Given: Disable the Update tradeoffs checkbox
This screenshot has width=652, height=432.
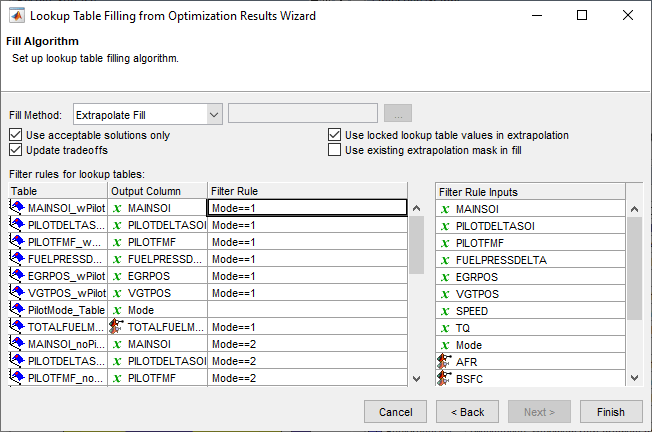Looking at the screenshot, I should (15, 150).
